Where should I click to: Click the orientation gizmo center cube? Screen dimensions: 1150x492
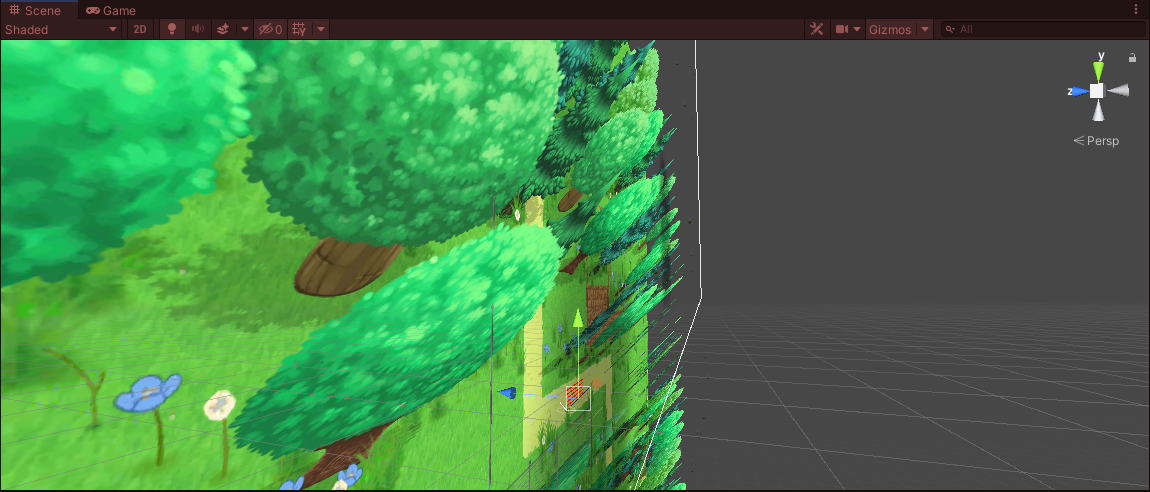(x=1096, y=90)
